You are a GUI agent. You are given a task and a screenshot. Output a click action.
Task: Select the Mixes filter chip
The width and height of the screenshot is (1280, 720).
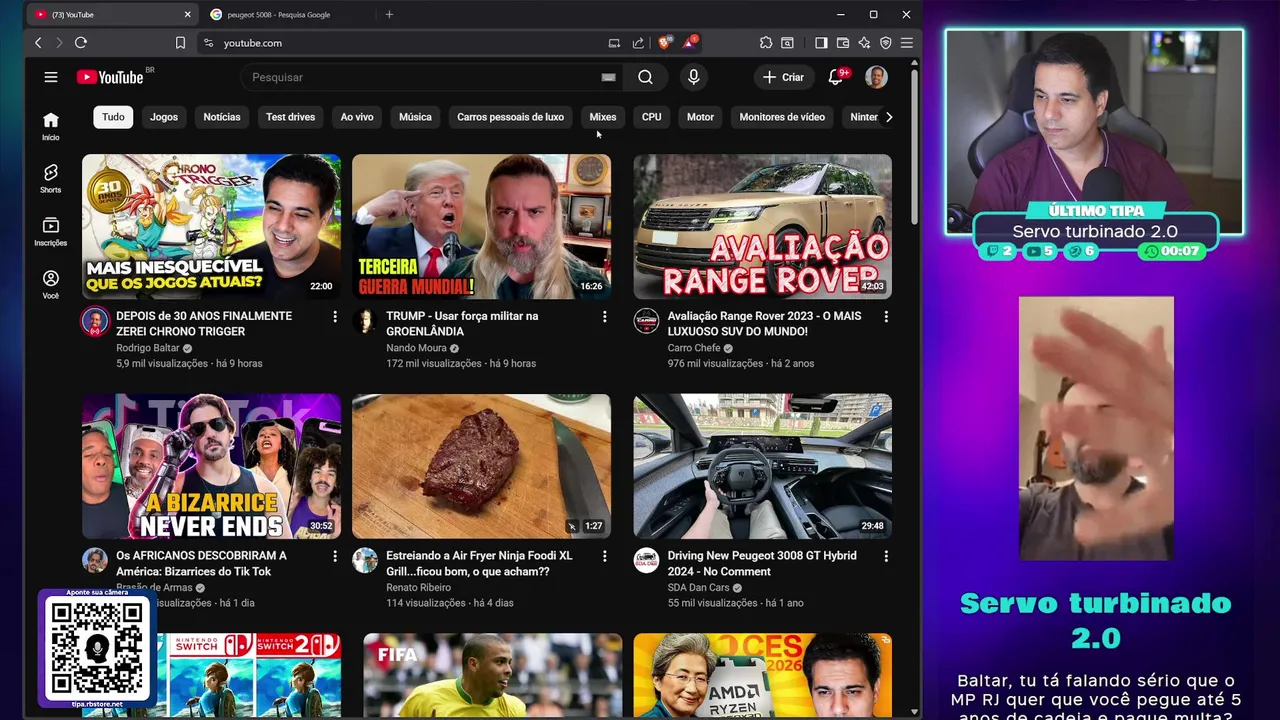pos(603,117)
